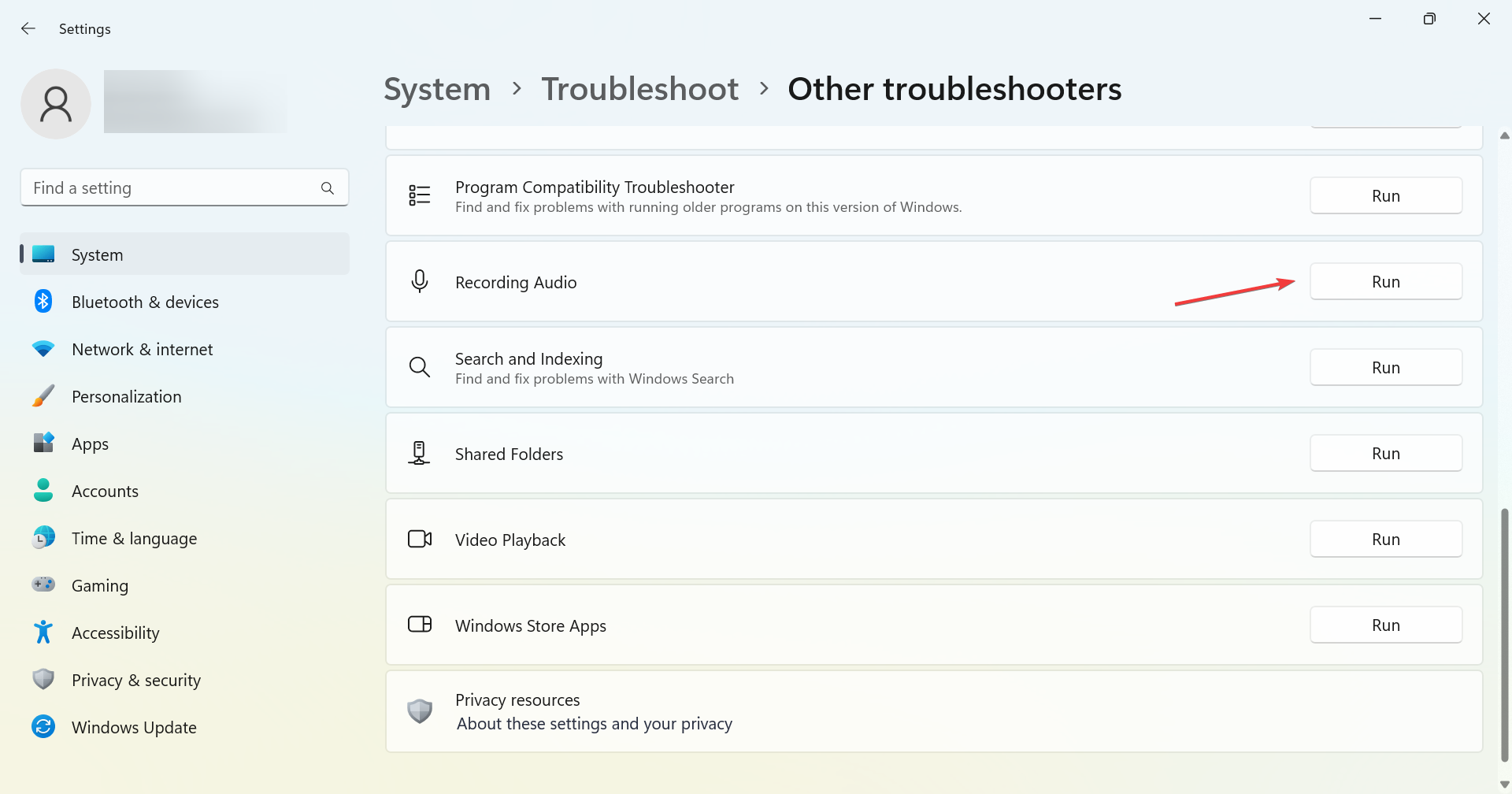
Task: Click the search magnifier icon
Action: (x=328, y=188)
